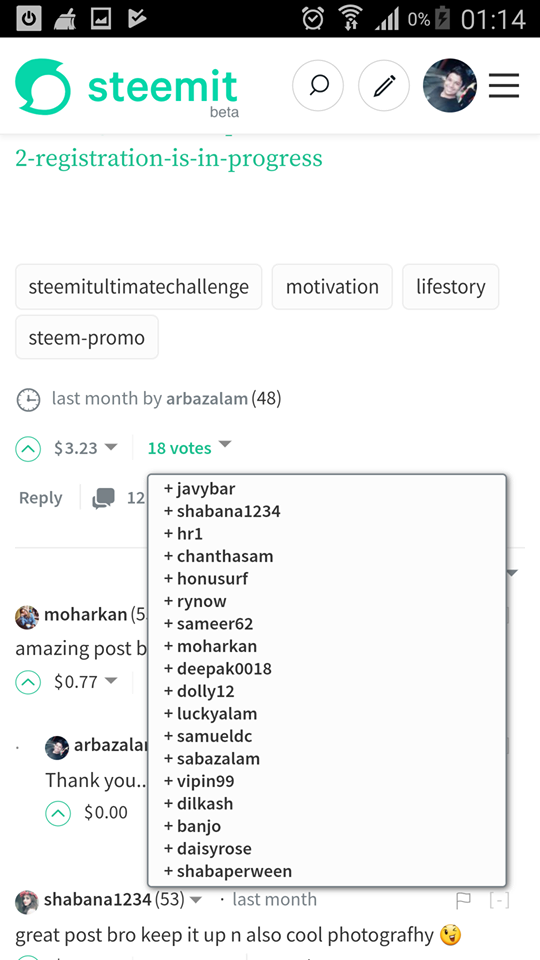Select voter javybar in votes list

pyautogui.click(x=200, y=489)
